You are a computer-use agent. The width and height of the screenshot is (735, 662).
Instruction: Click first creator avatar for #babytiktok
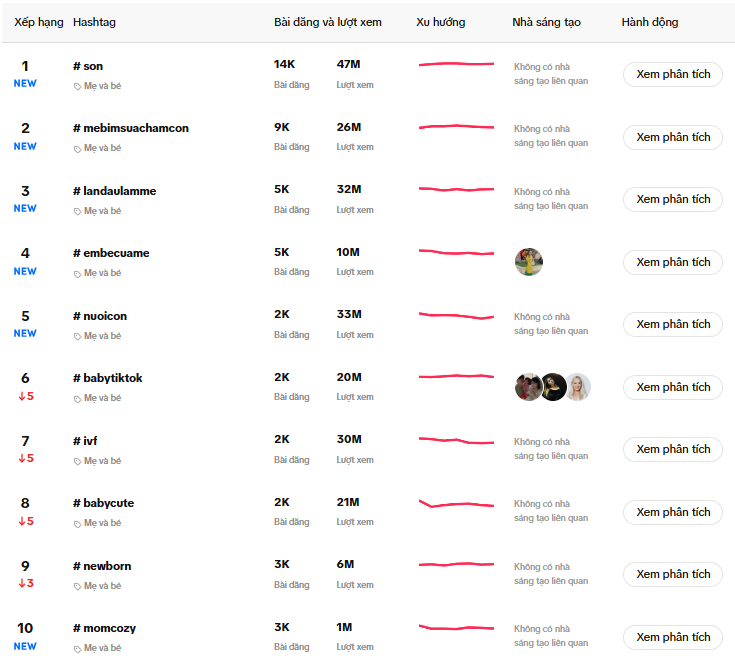tap(528, 387)
